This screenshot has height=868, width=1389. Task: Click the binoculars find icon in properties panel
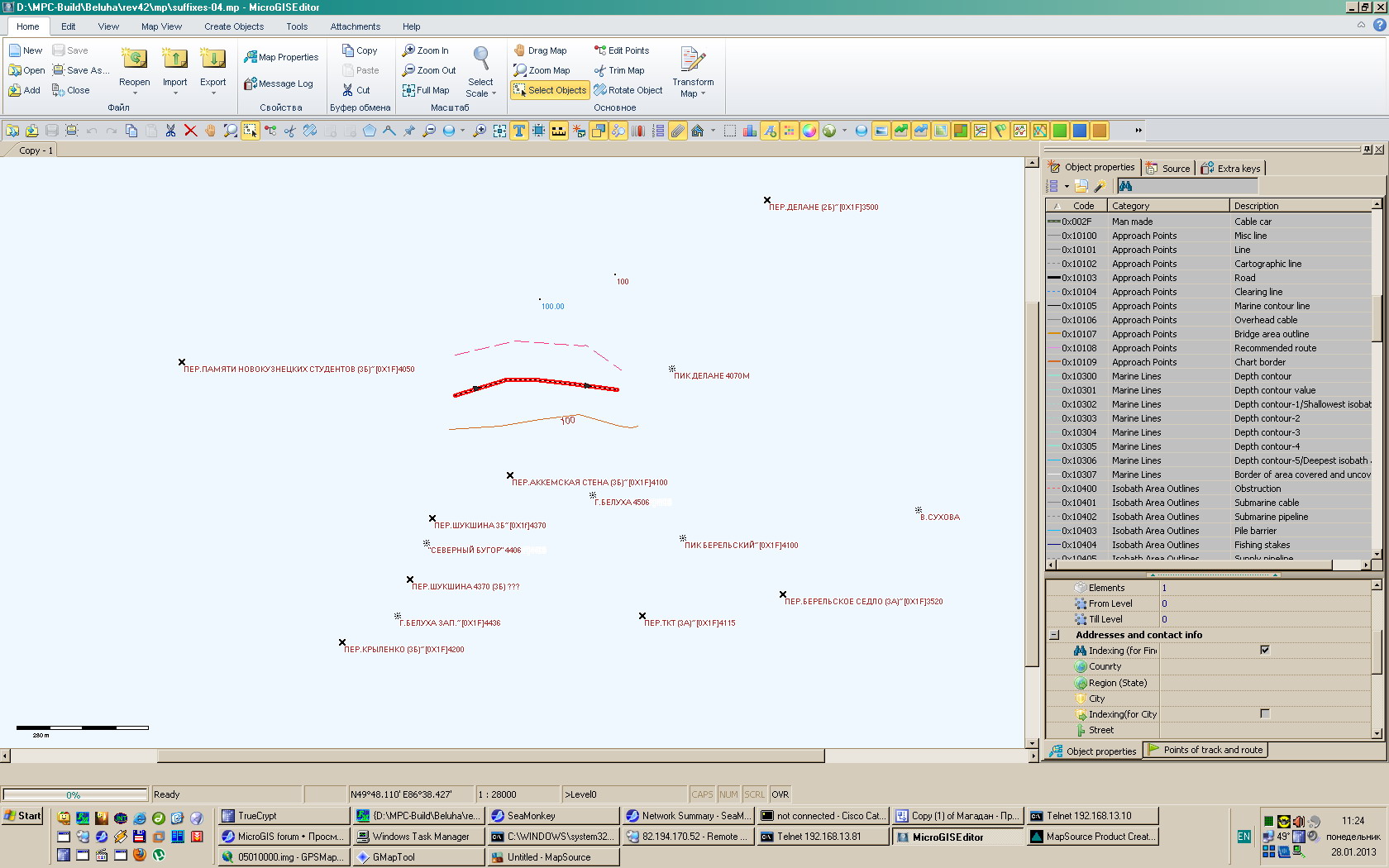click(1125, 186)
